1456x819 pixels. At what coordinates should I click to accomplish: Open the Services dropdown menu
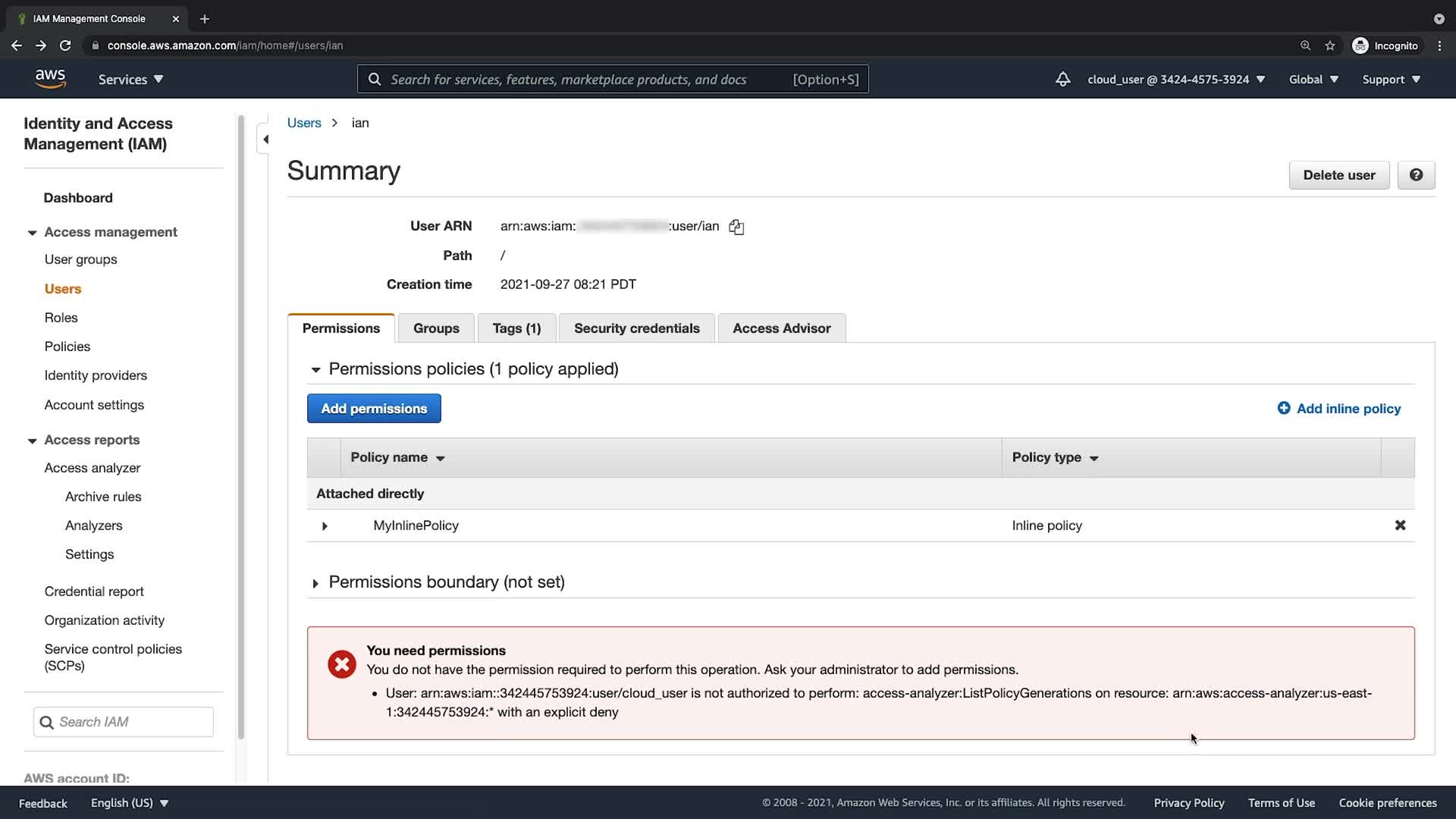[x=130, y=80]
